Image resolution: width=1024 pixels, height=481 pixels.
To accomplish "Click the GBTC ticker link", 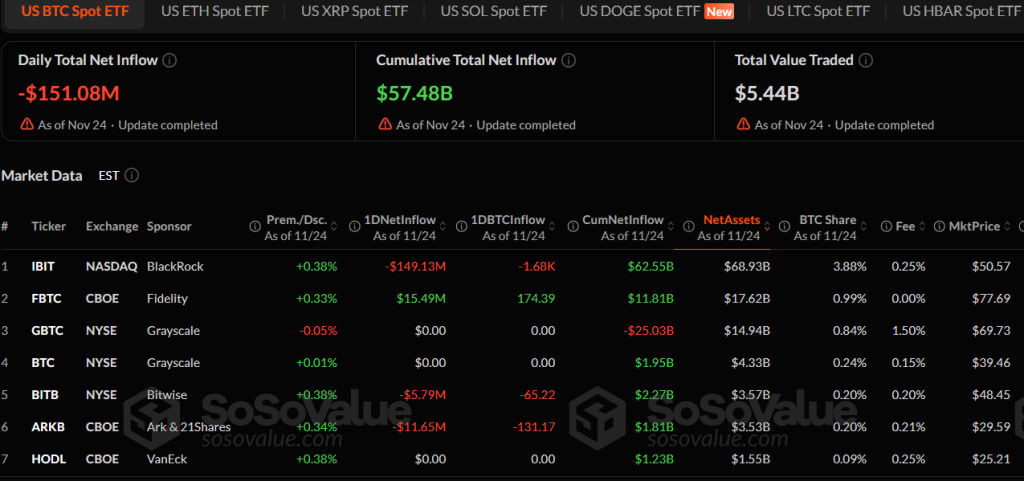I will (x=47, y=331).
